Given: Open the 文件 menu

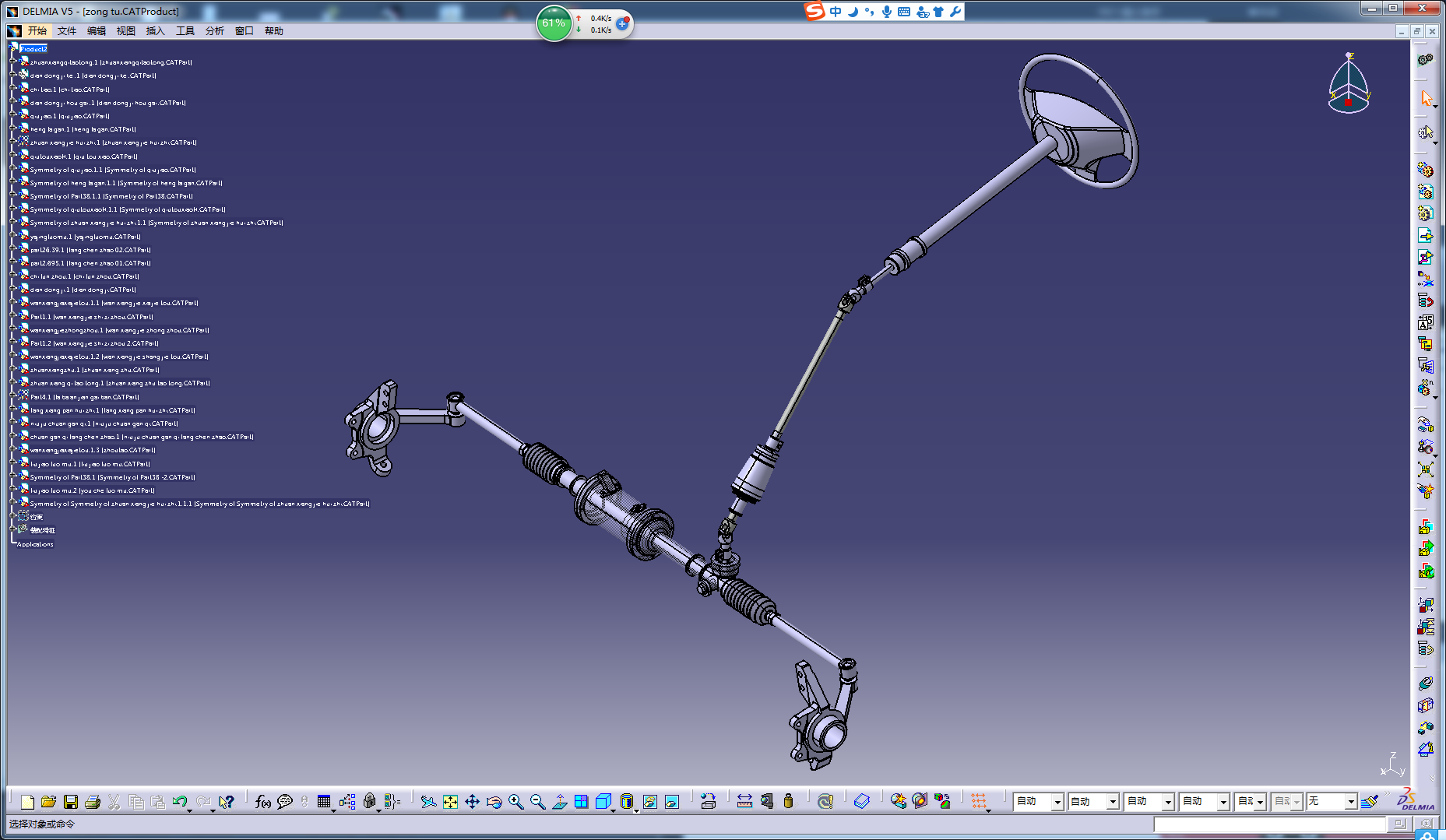Looking at the screenshot, I should [67, 30].
